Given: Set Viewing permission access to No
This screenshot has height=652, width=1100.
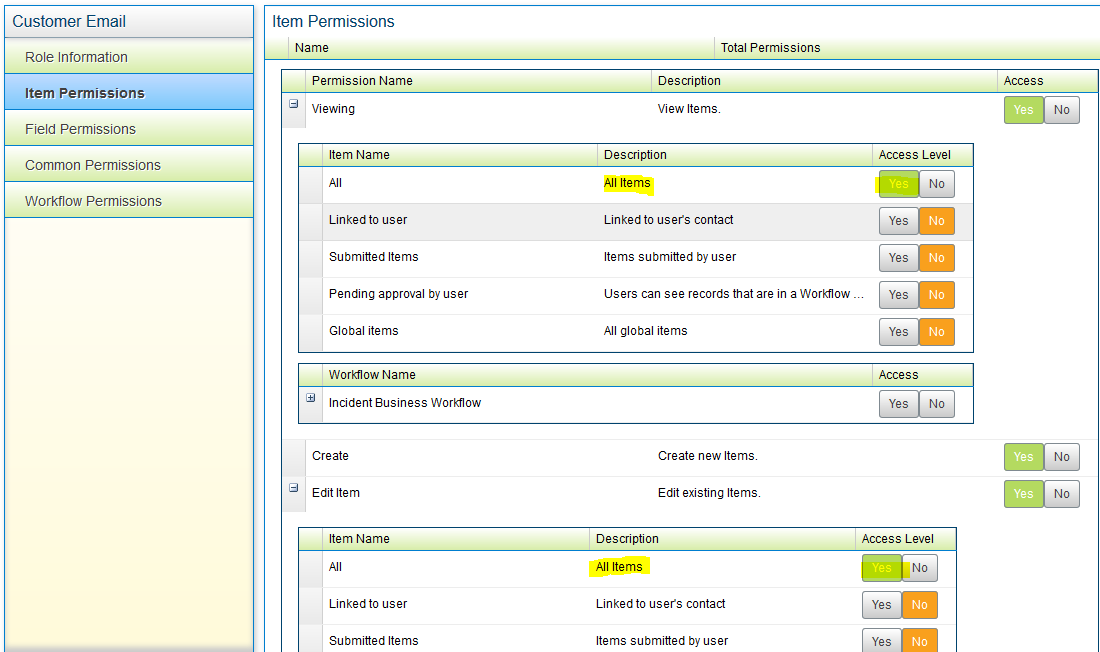Looking at the screenshot, I should point(1061,110).
